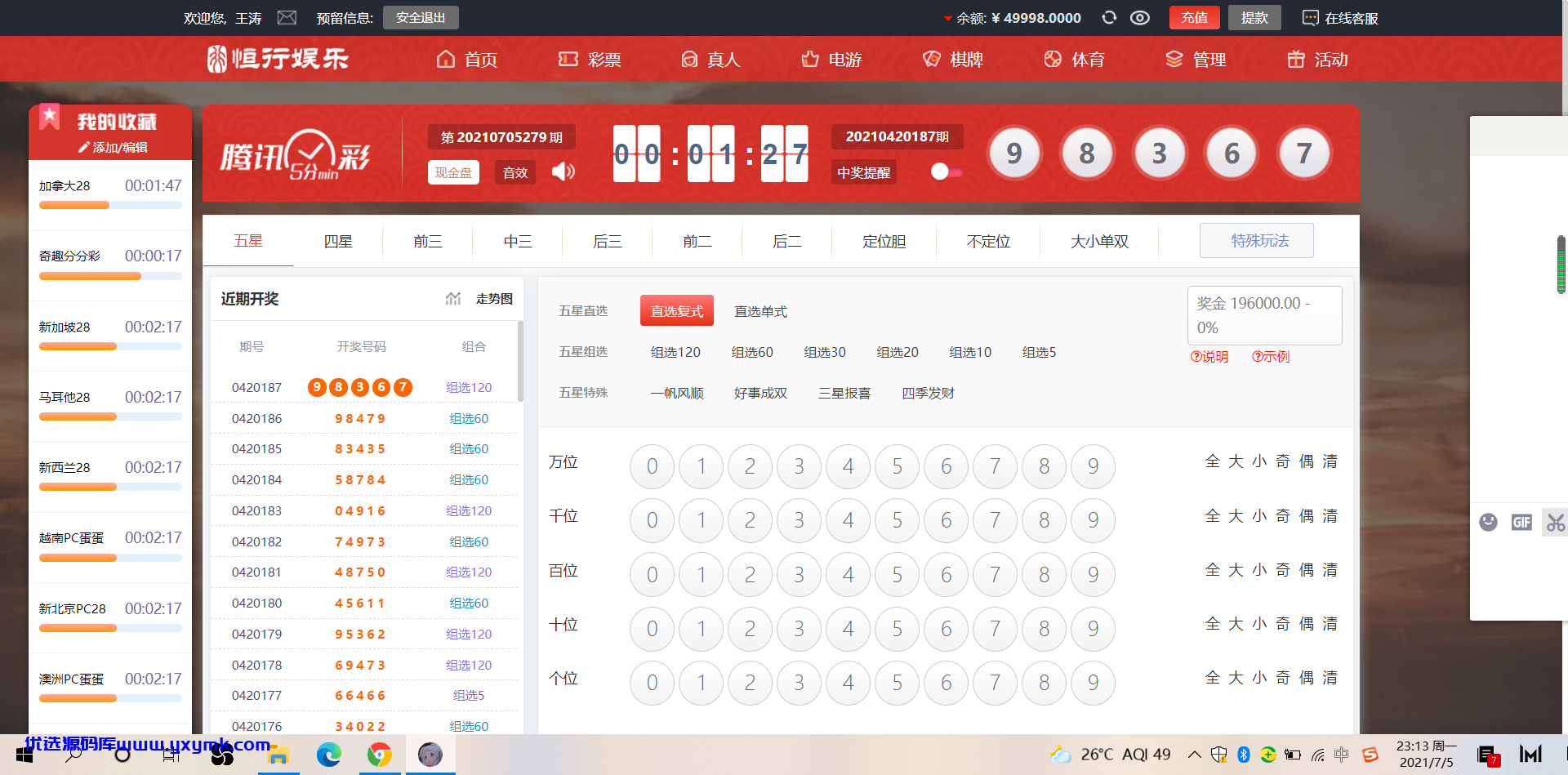Switch to the 定位胆 tab
1568x775 pixels.
[x=884, y=241]
